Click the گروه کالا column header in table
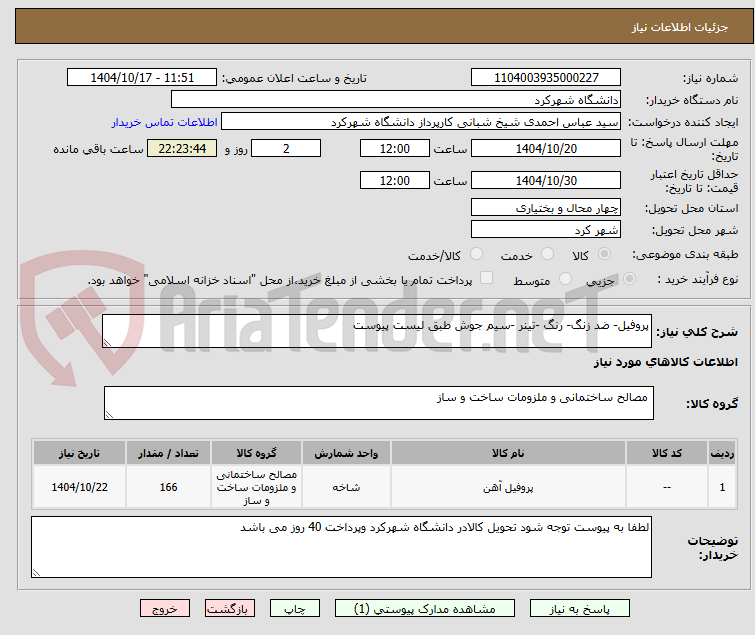This screenshot has height=635, width=755. click(256, 453)
